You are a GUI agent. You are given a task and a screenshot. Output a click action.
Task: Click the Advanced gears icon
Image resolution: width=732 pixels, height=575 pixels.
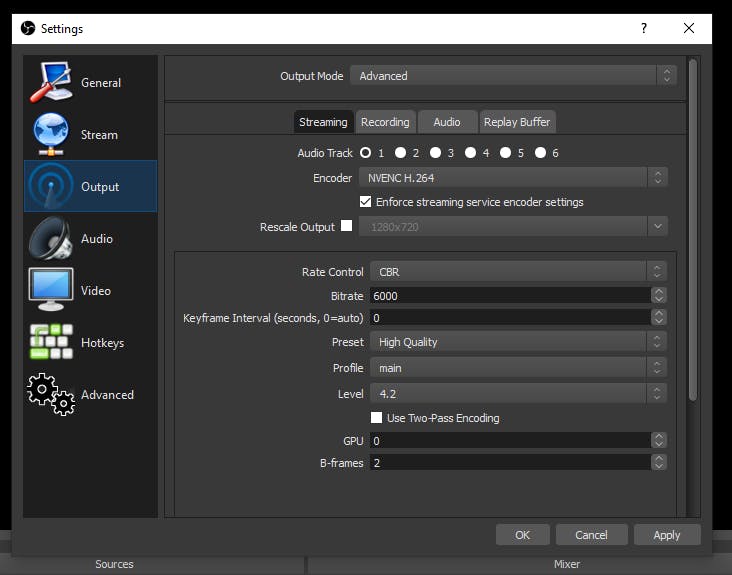point(50,395)
